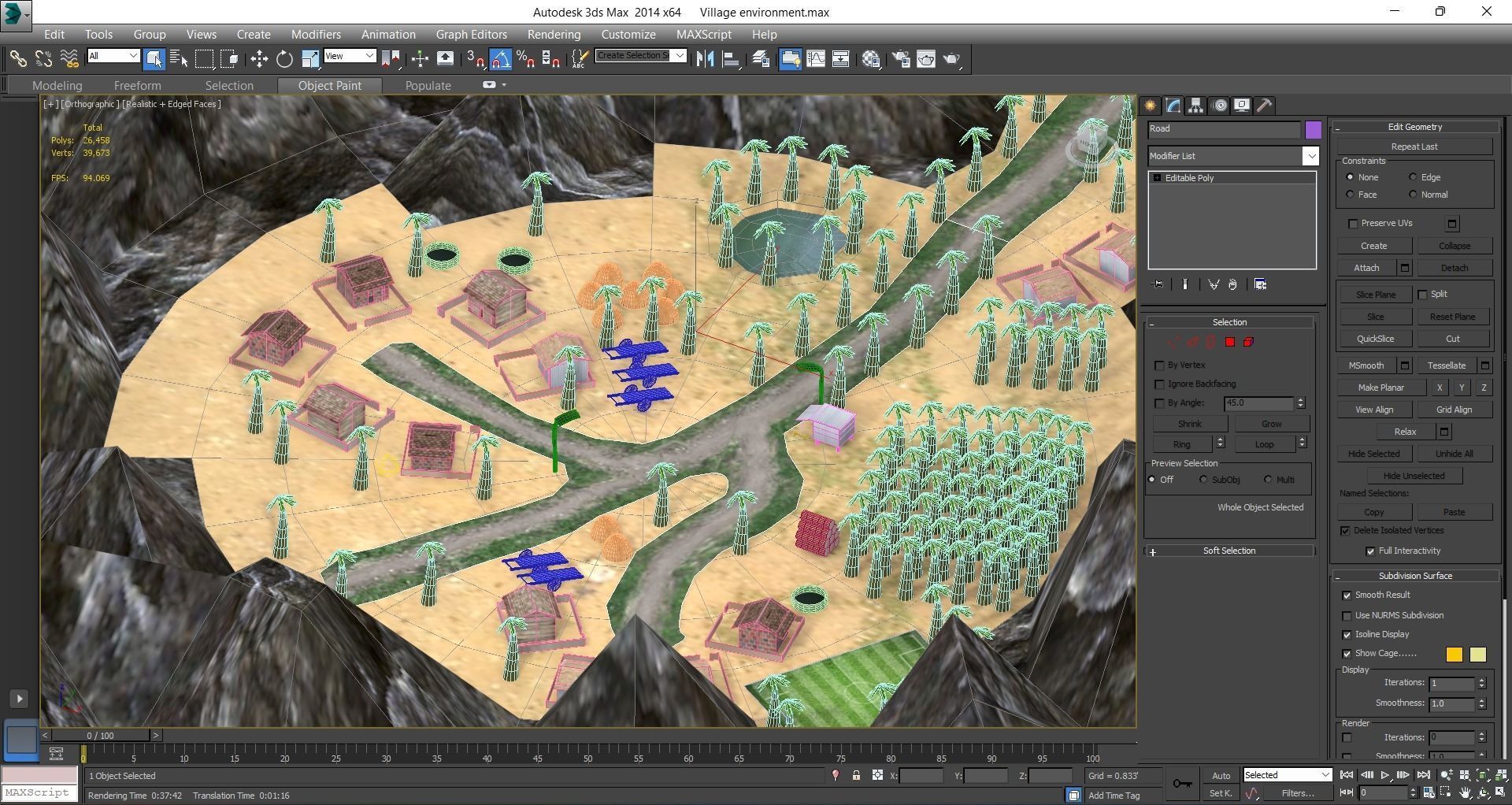The width and height of the screenshot is (1512, 805).
Task: Click the Mirror tool icon
Action: click(705, 59)
